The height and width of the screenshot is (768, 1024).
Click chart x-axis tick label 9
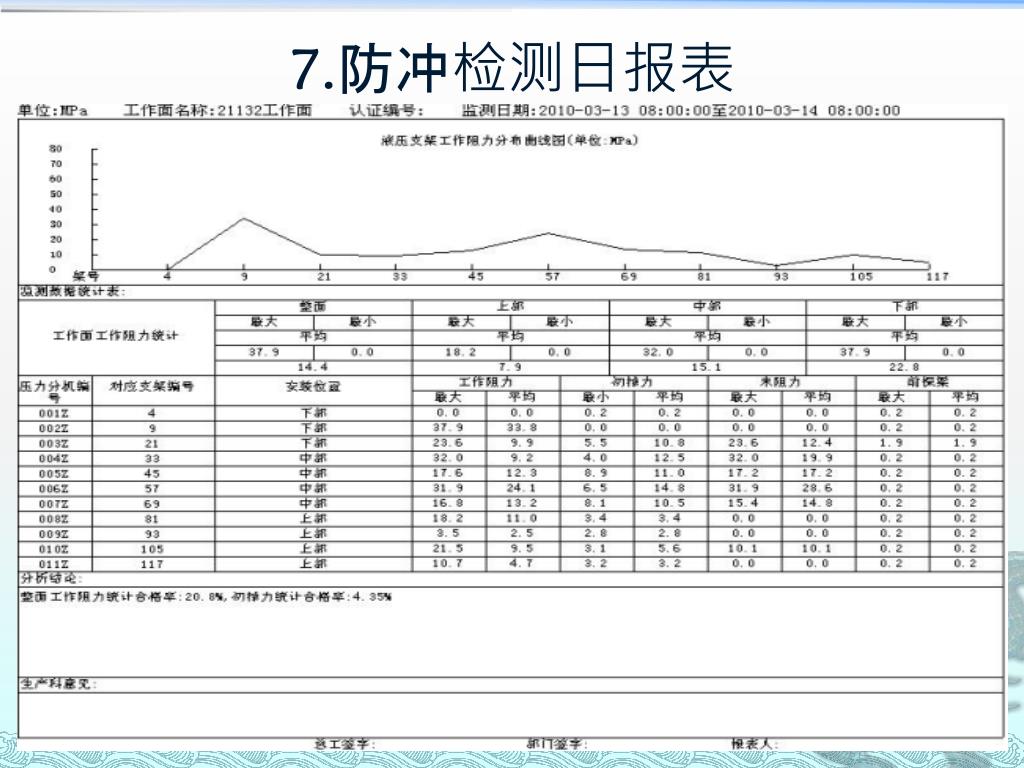point(244,276)
